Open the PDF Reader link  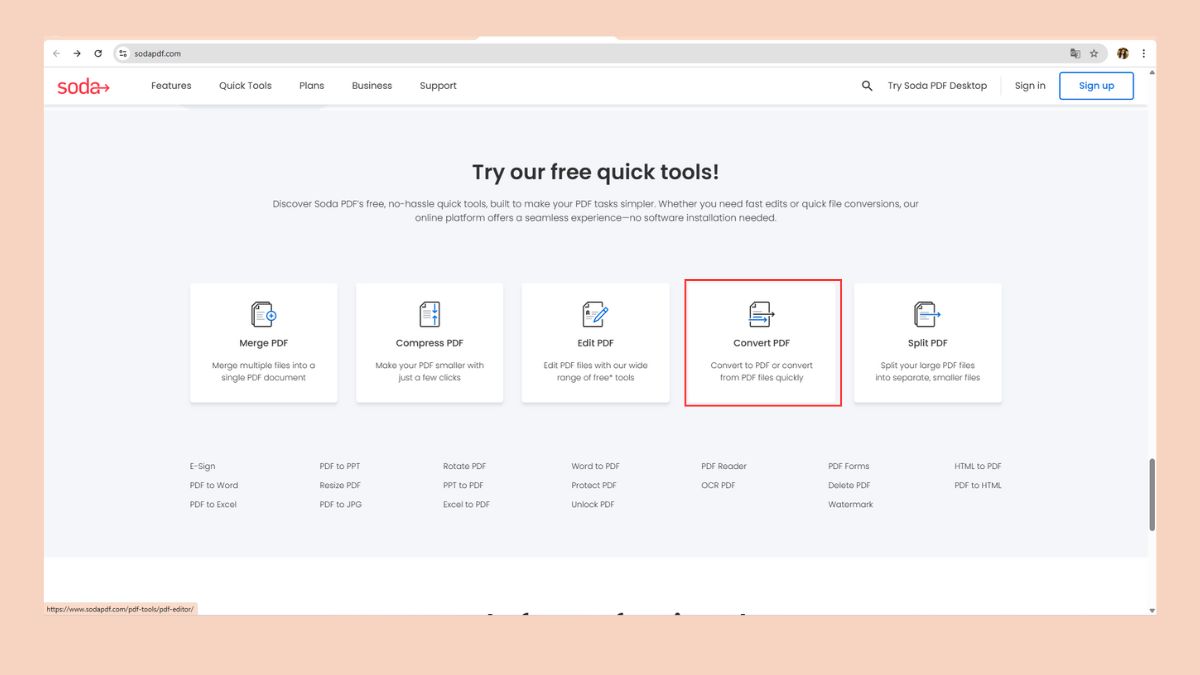point(724,466)
